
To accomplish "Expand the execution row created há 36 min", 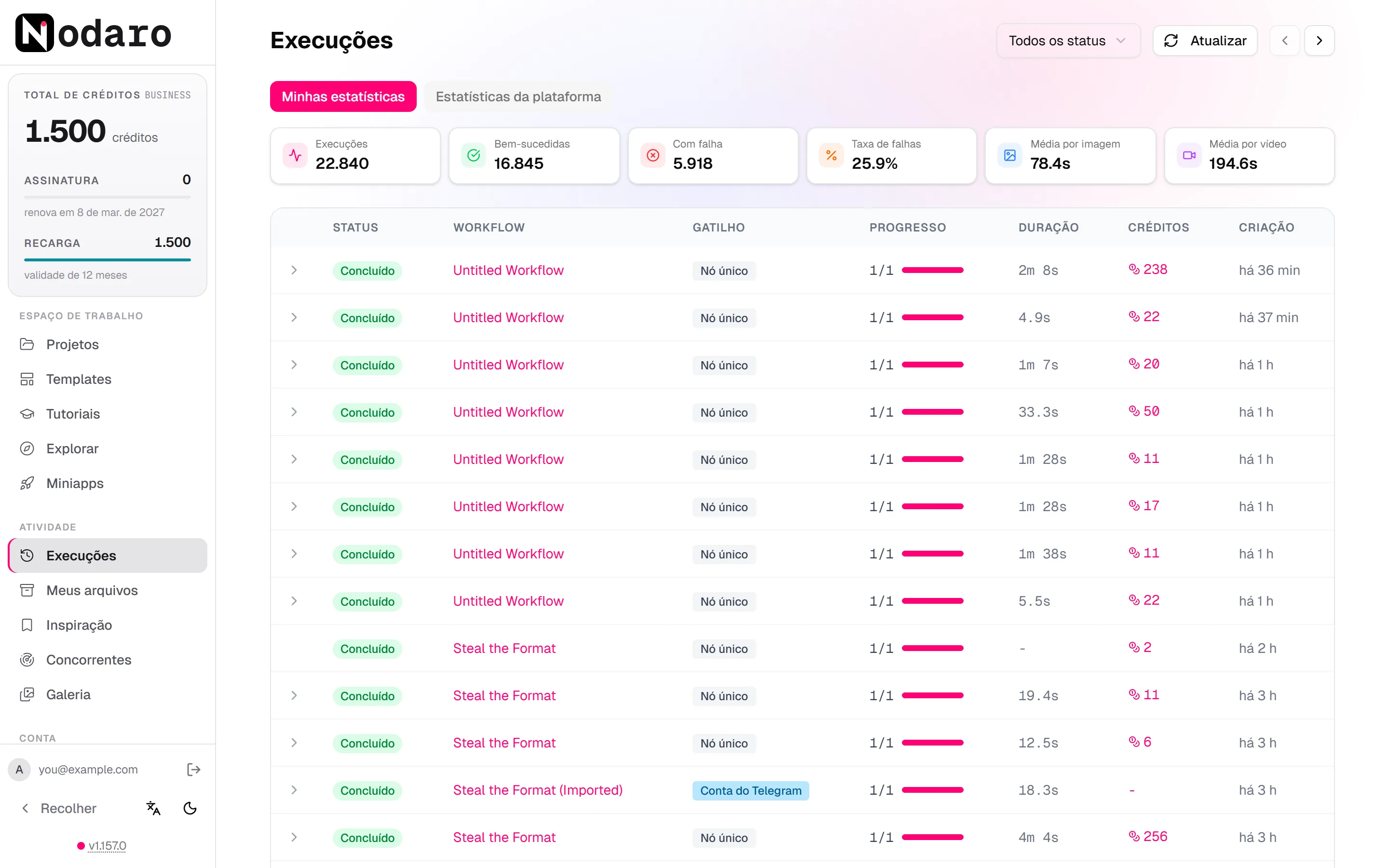I will (294, 271).
